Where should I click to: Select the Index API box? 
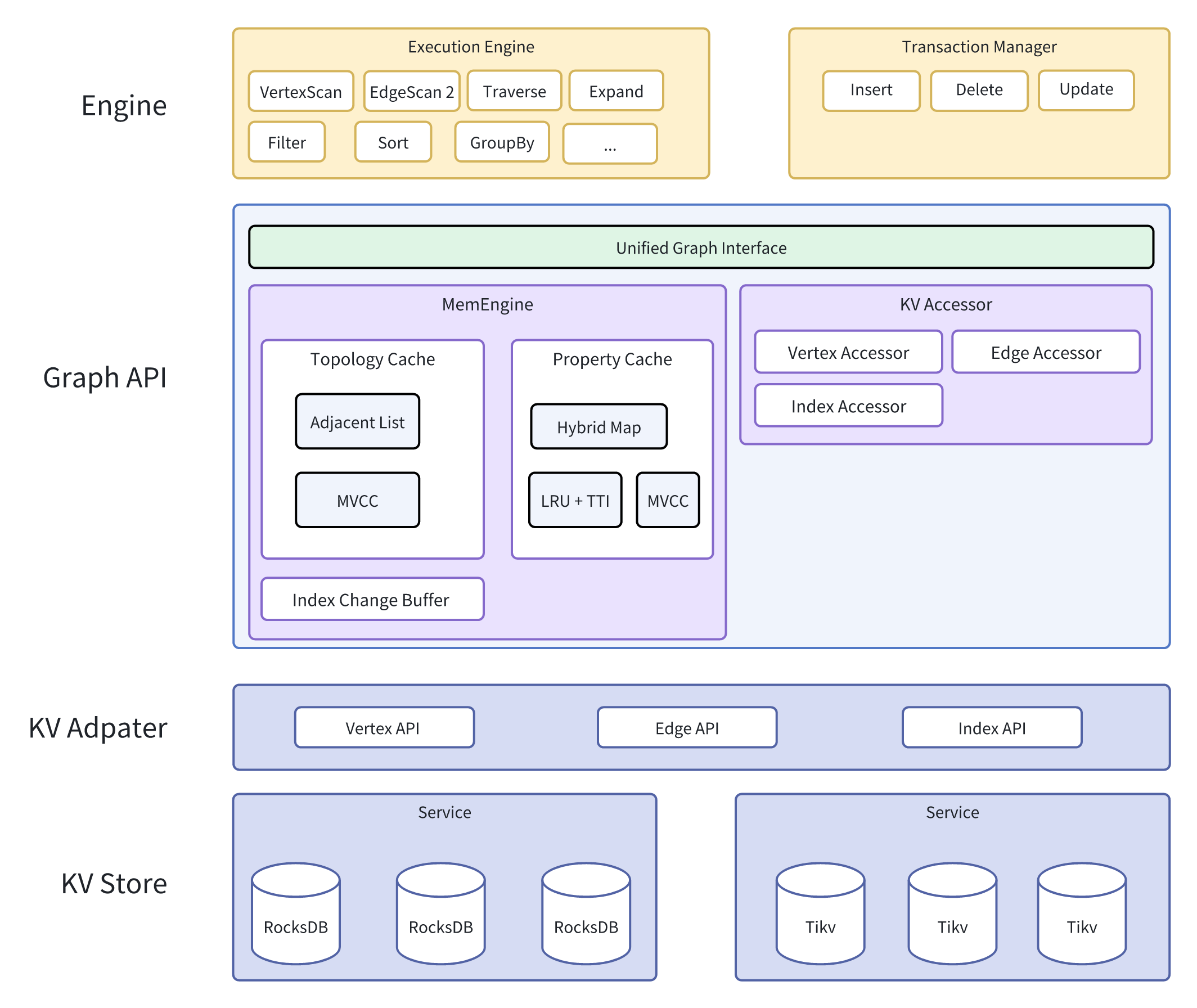(x=991, y=727)
